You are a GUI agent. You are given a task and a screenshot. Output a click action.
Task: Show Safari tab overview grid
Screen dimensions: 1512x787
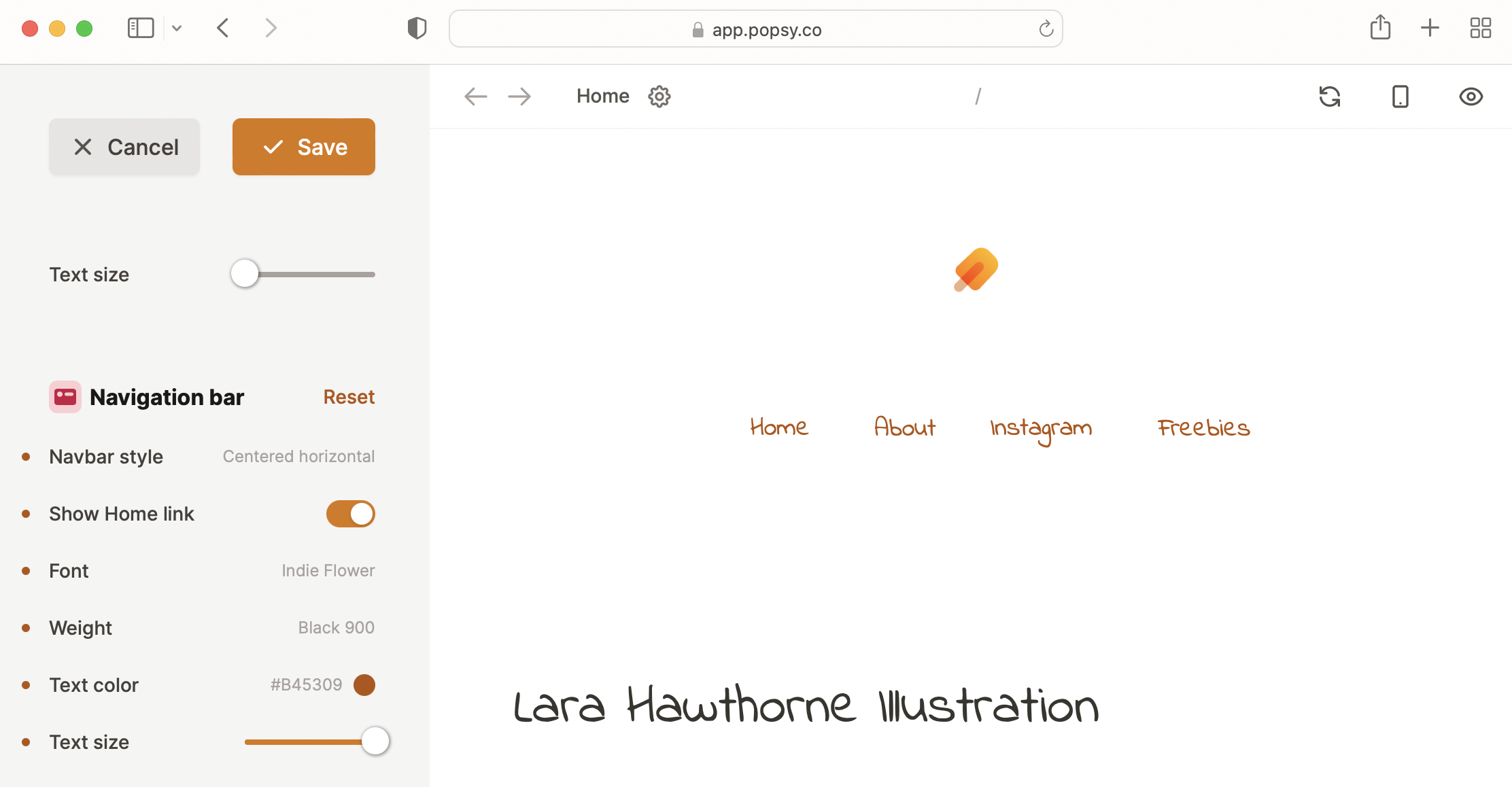pos(1480,29)
